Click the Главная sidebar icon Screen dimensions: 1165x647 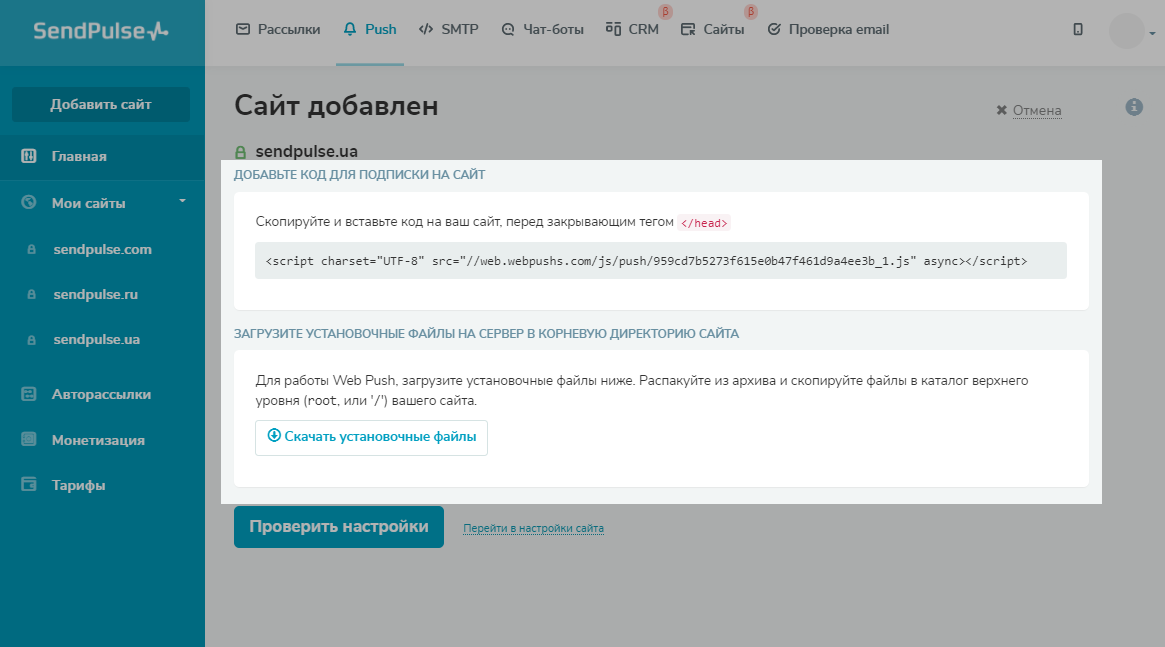pos(29,156)
